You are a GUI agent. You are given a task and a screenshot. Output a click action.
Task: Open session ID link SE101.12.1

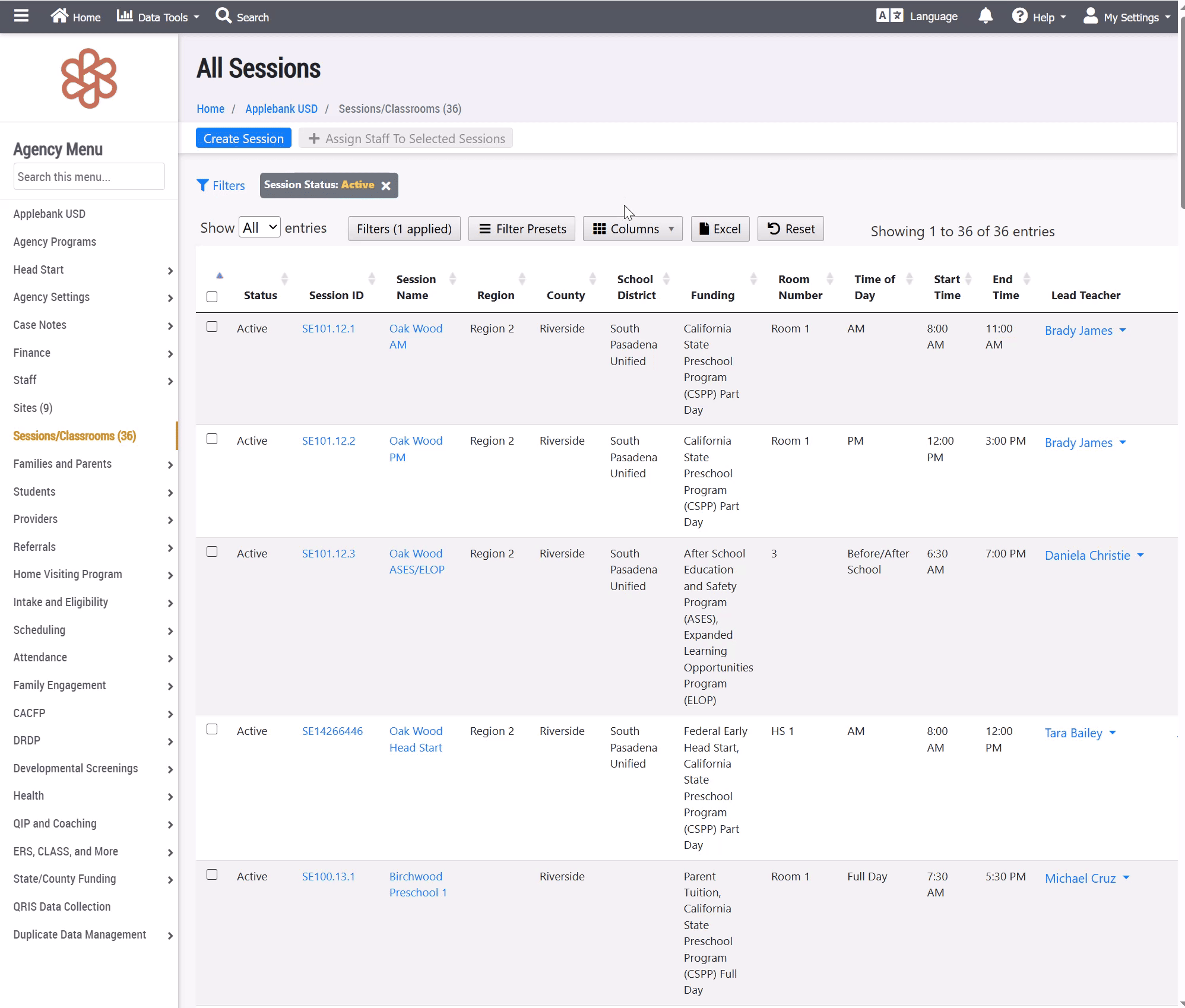pos(328,329)
